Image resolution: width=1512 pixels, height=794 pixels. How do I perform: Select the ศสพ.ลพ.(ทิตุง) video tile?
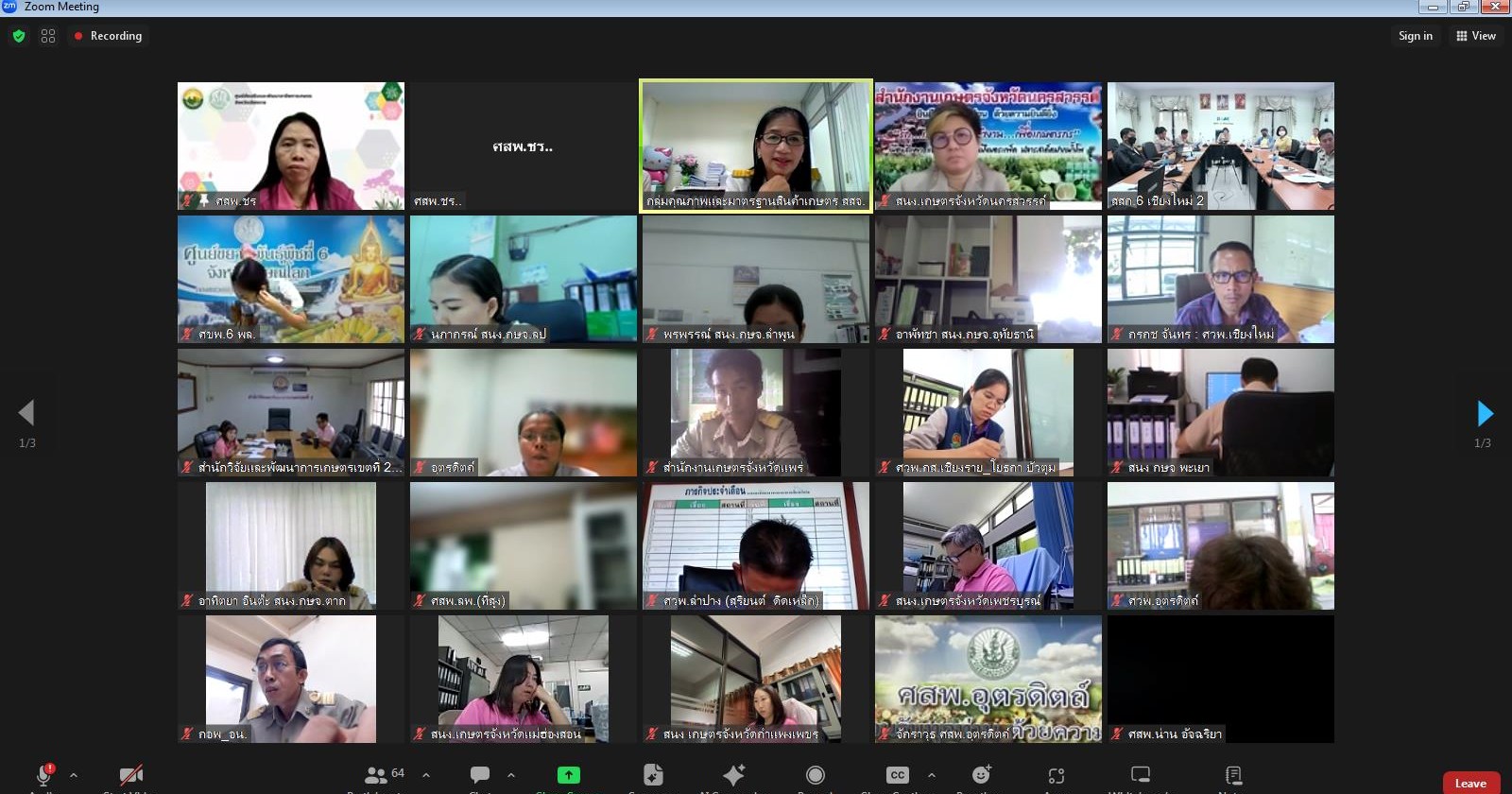coord(524,545)
